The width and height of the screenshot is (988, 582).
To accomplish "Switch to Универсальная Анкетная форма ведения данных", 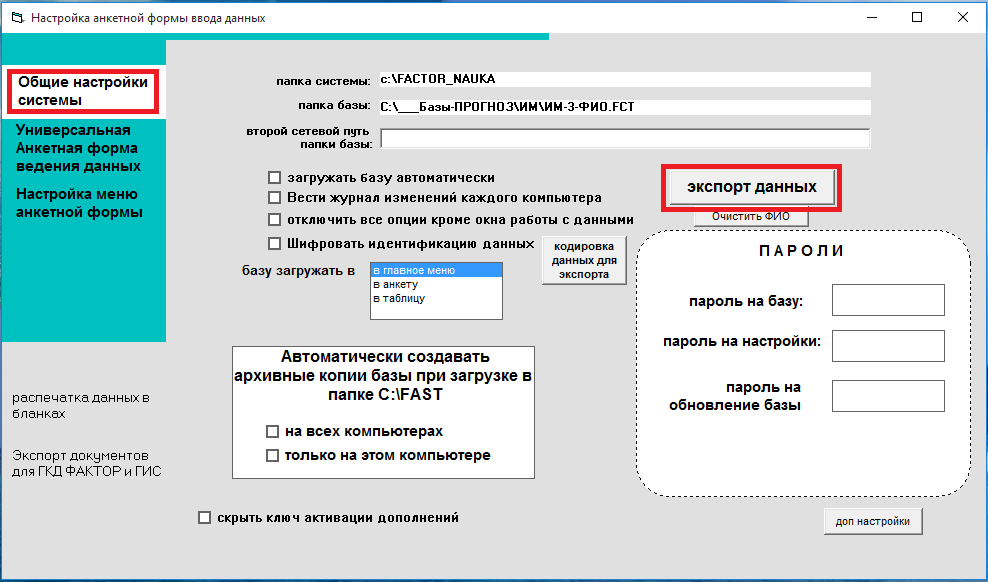I will pyautogui.click(x=78, y=148).
